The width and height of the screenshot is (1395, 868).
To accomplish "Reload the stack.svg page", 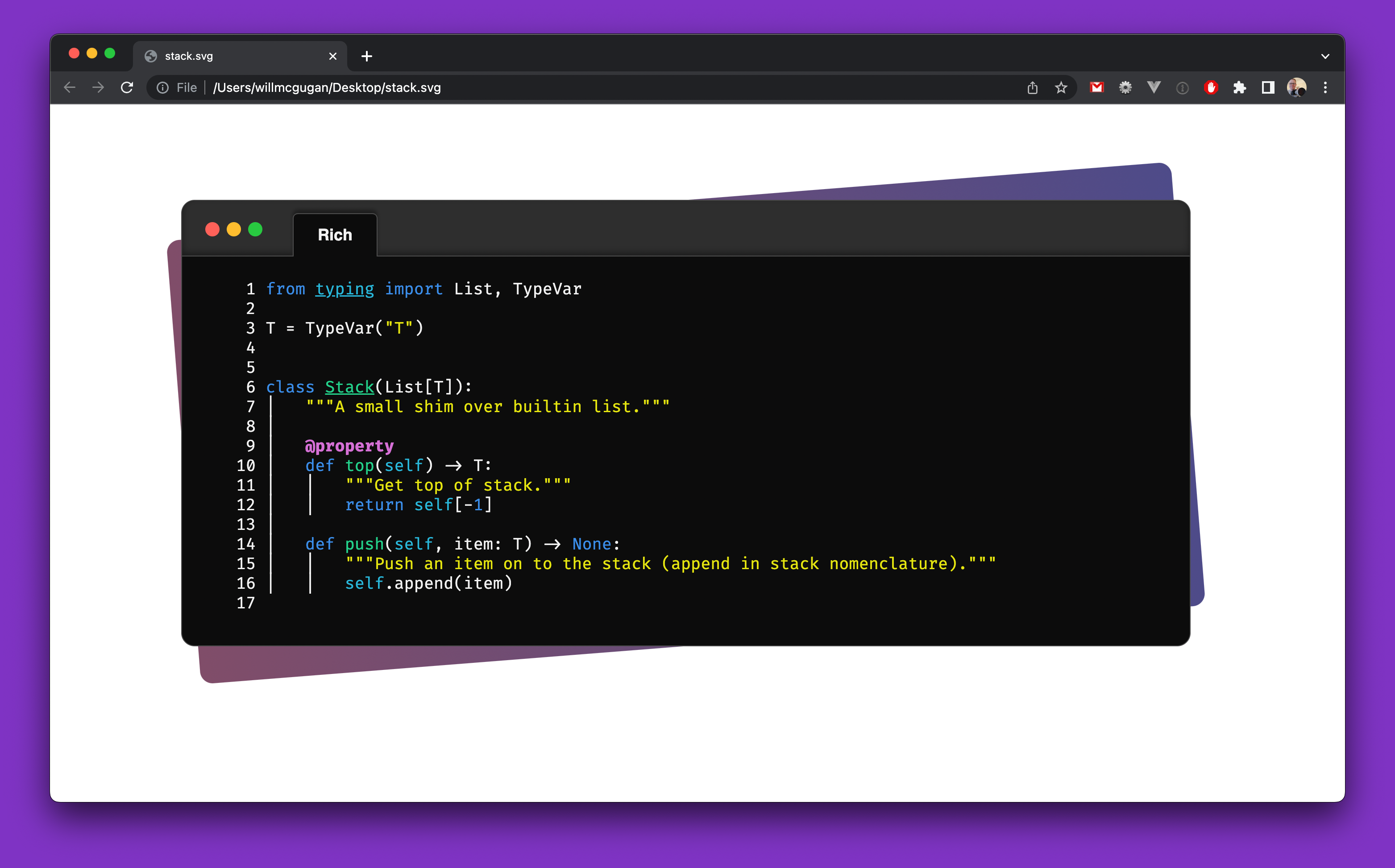I will (x=127, y=87).
